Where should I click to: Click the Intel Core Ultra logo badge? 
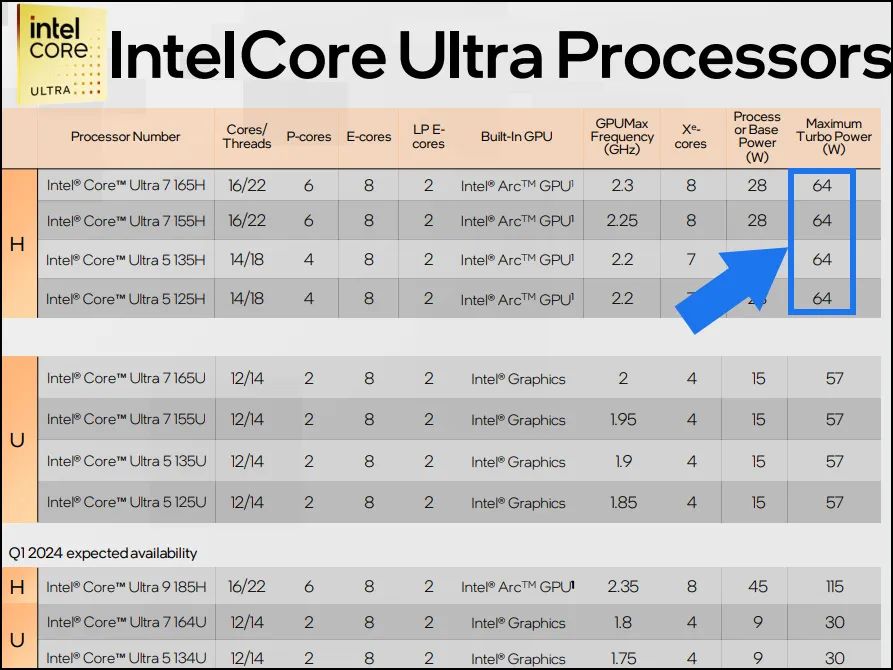pyautogui.click(x=59, y=54)
